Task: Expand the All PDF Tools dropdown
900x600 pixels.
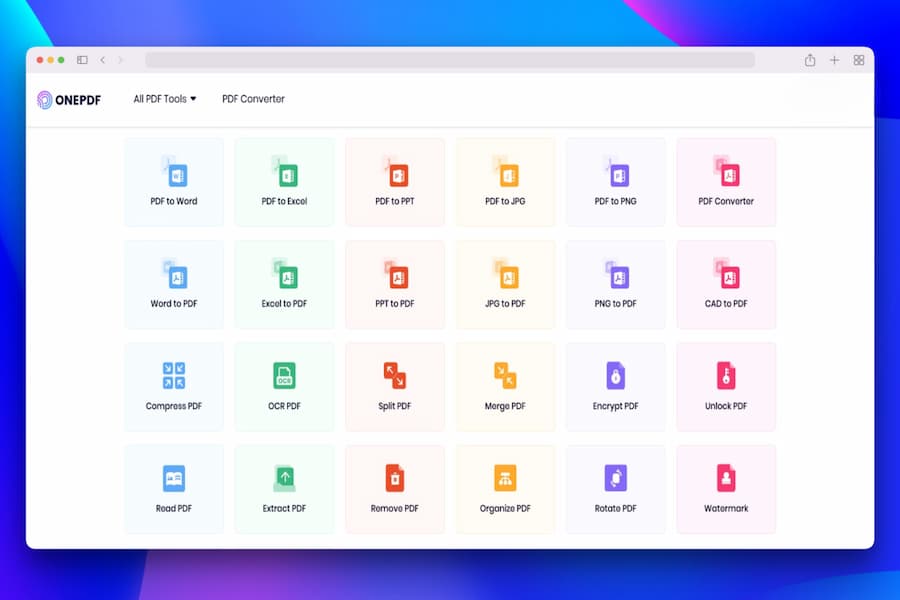Action: click(165, 99)
